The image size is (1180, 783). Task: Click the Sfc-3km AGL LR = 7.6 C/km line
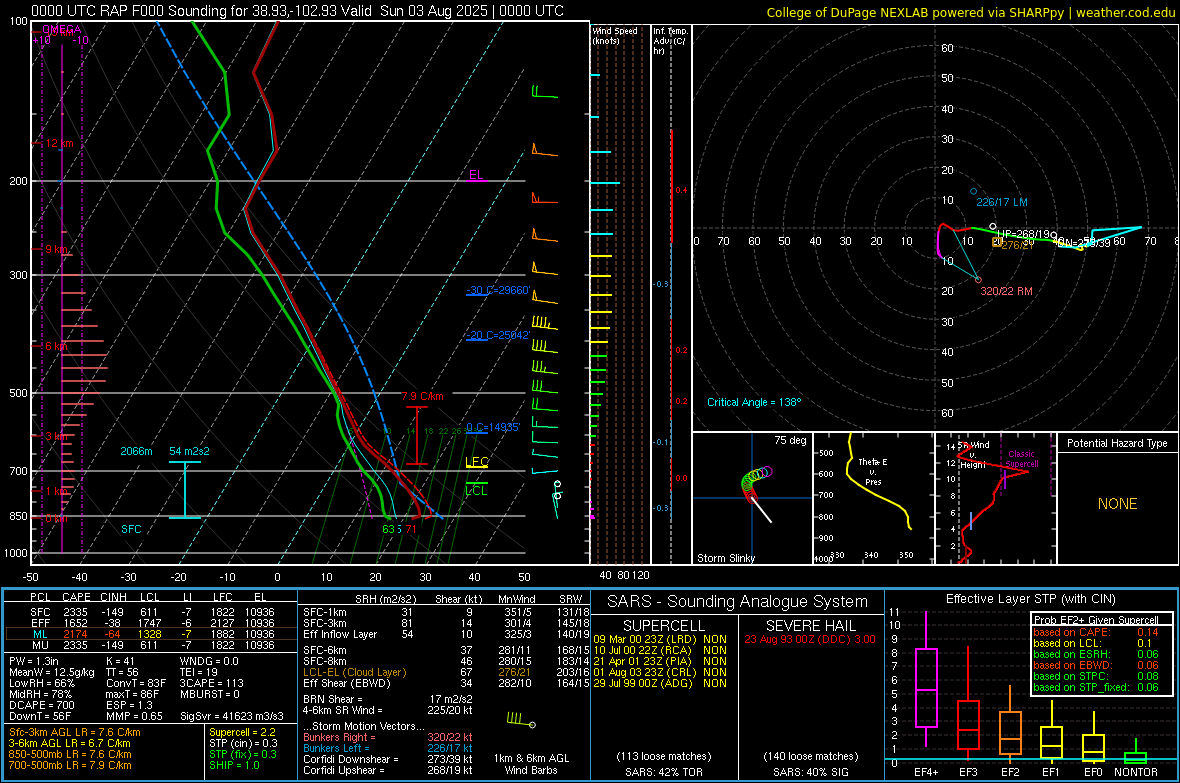(x=75, y=732)
